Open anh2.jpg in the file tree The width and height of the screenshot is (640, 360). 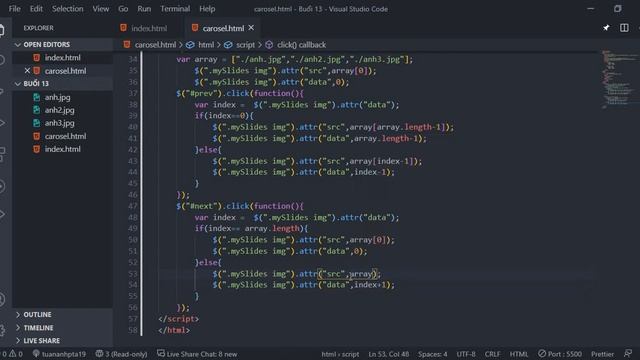pos(60,110)
